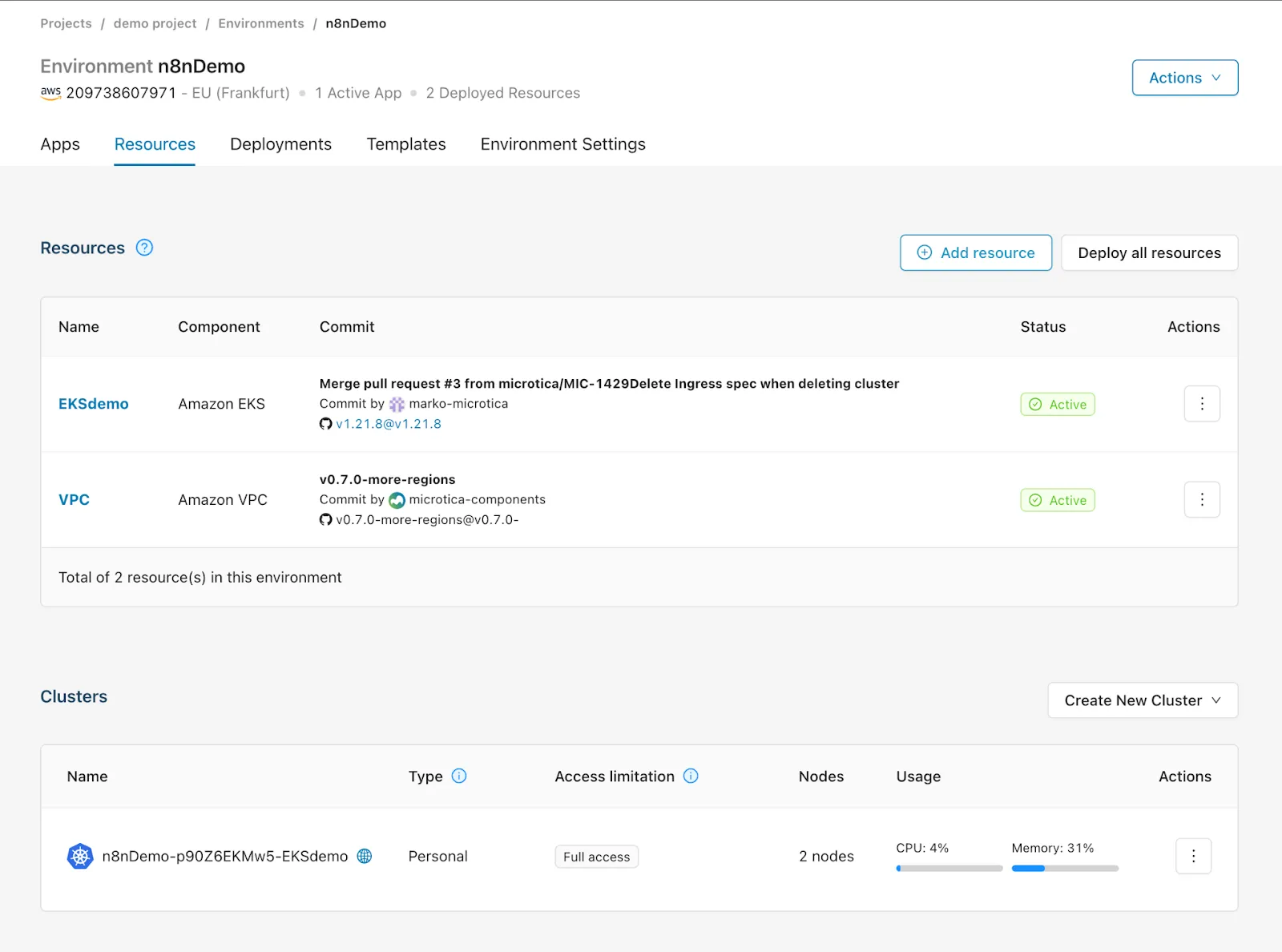Screen dimensions: 1282x952
Task: Click the 'v0.7.0-more-regions' commit title
Action: 387,479
